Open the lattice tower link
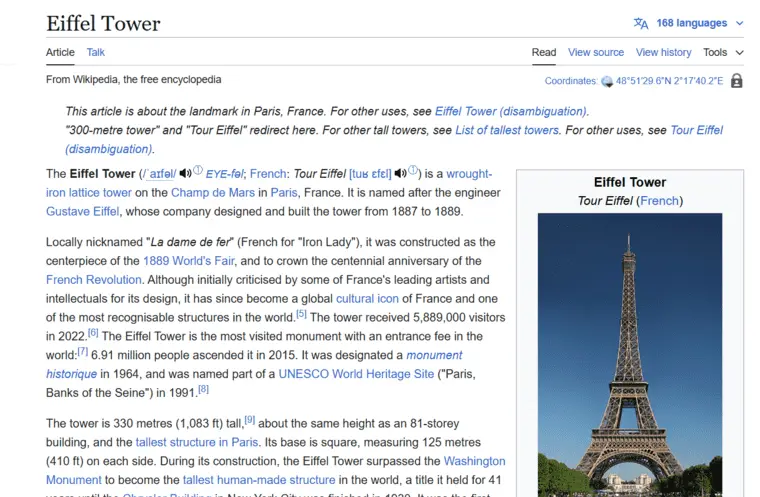The height and width of the screenshot is (497, 760). click(100, 193)
